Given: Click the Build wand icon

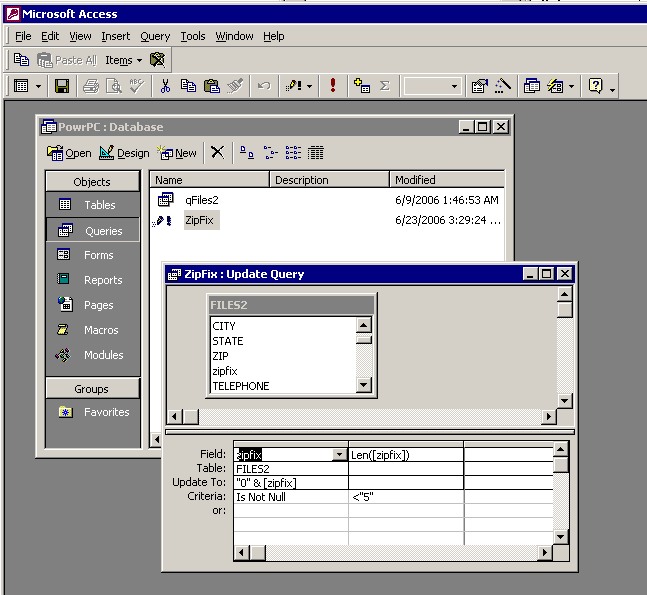Looking at the screenshot, I should click(503, 86).
